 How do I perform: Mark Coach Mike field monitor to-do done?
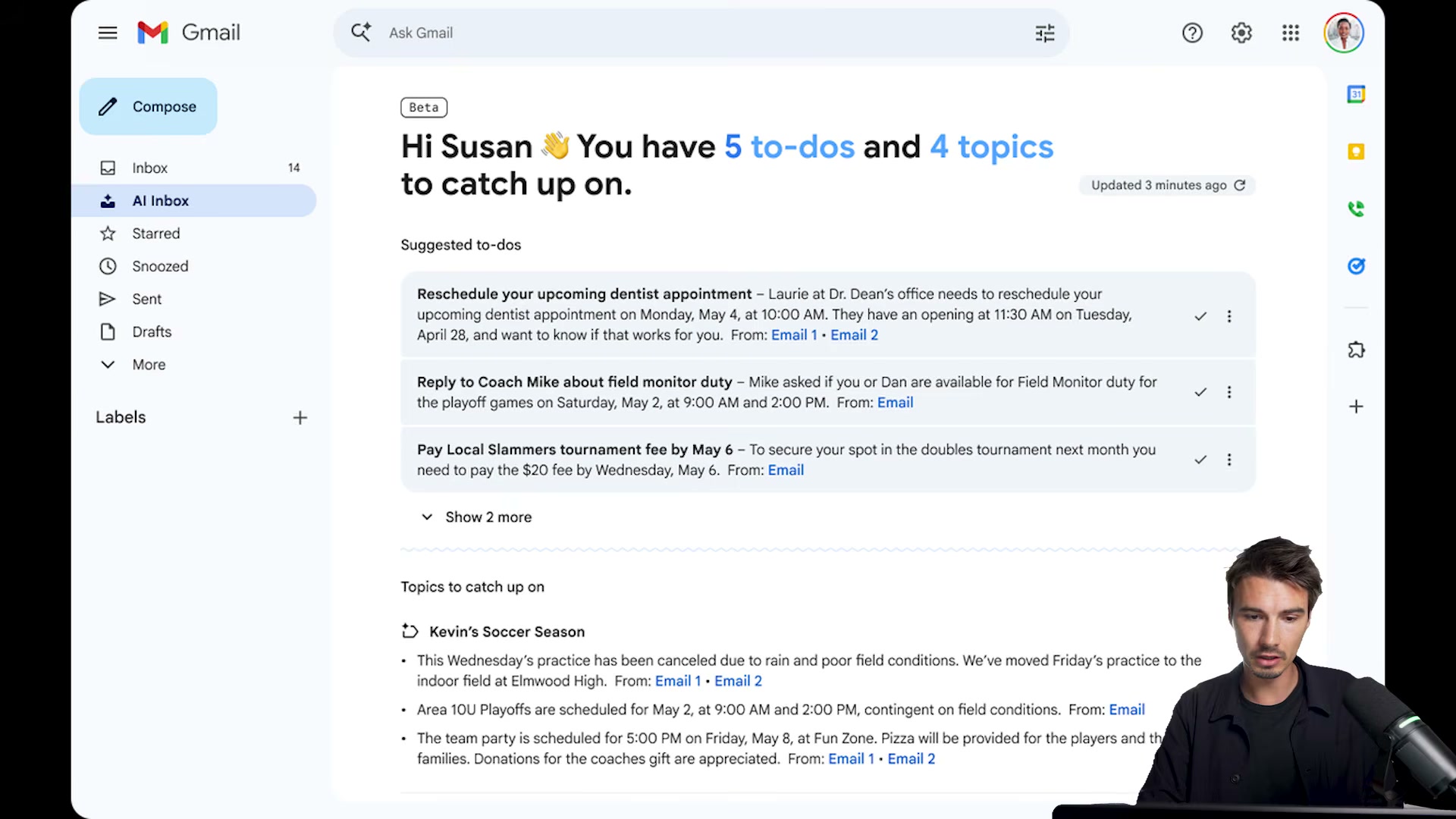tap(1200, 392)
